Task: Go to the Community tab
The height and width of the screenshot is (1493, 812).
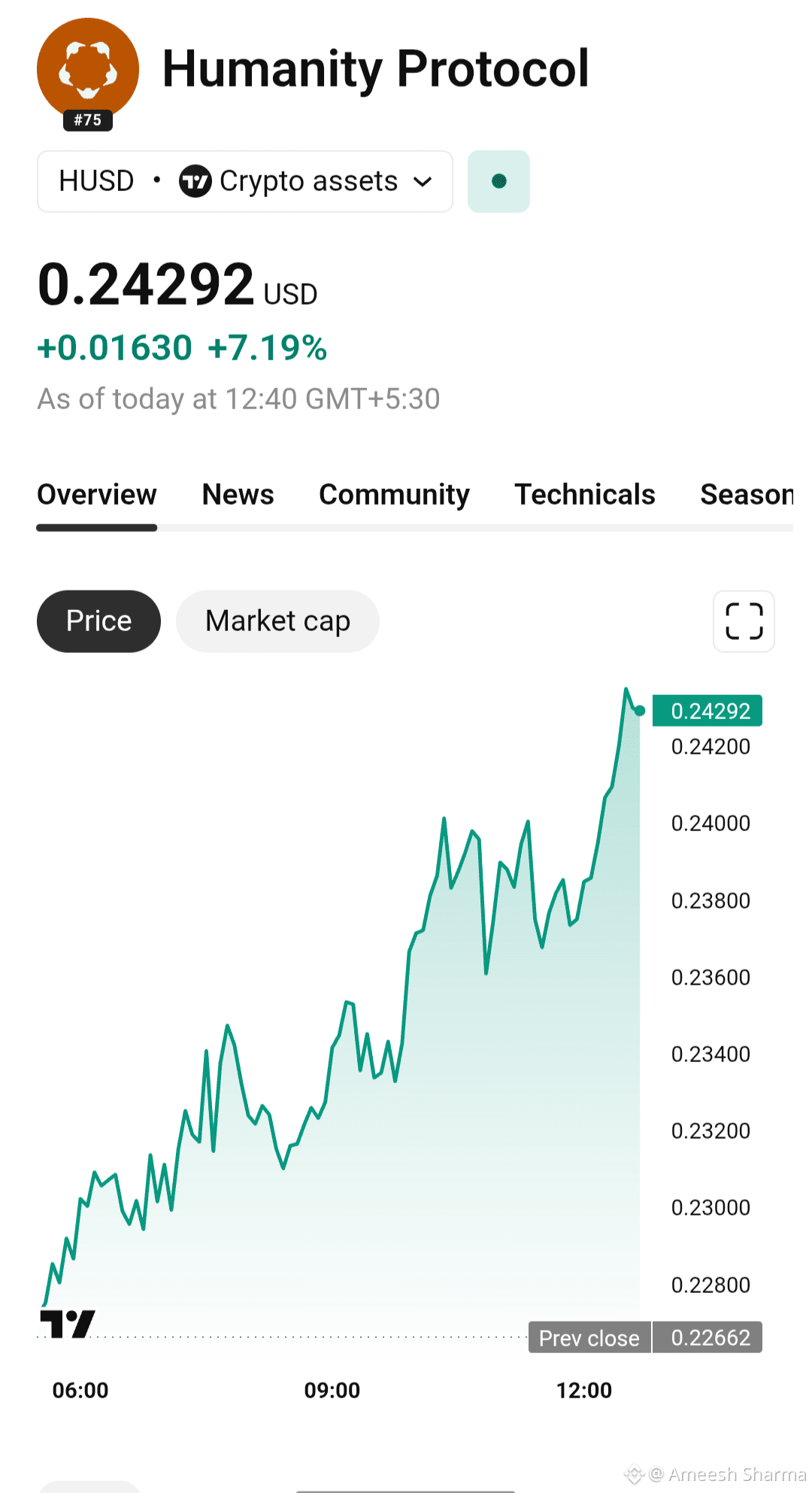Action: [394, 495]
